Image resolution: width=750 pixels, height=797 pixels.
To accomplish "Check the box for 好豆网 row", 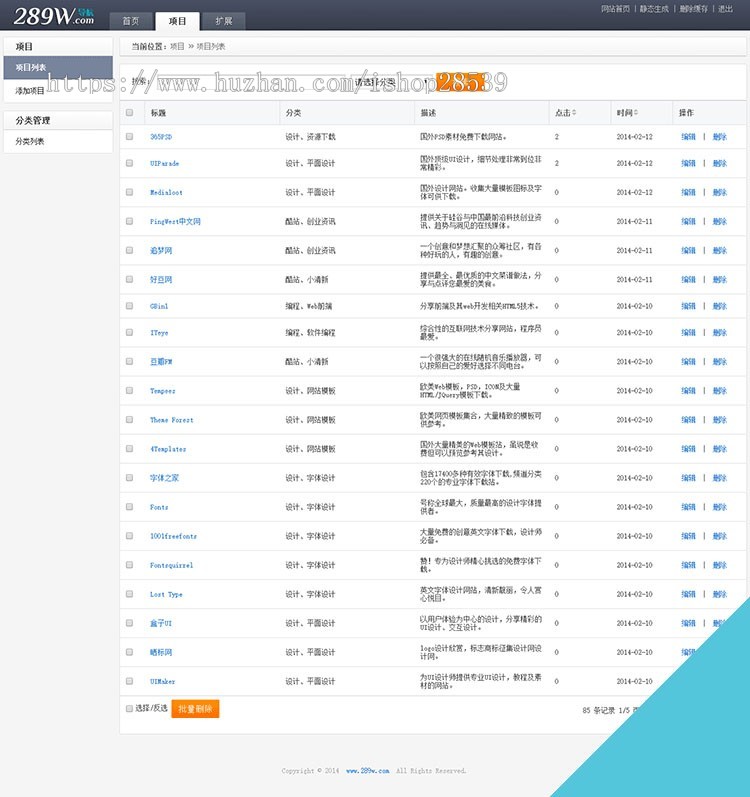I will (x=130, y=279).
